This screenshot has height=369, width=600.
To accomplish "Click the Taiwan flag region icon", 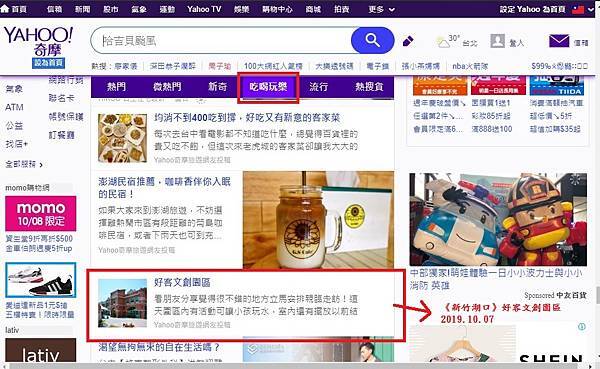I will point(578,9).
